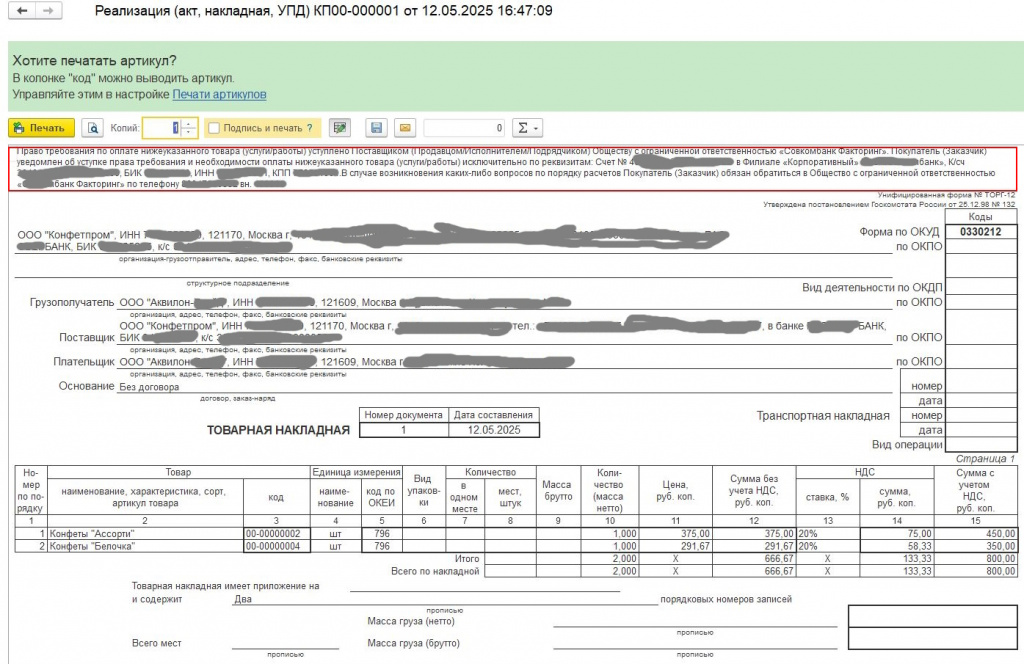Open the Печати артикулов link

219,94
